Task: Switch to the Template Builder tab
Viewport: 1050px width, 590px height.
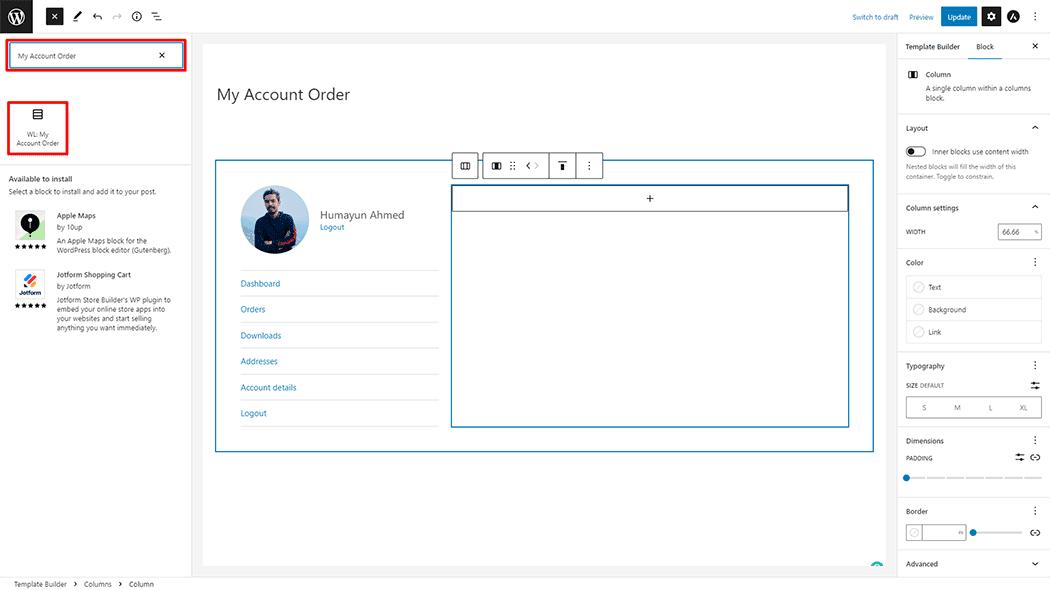Action: pyautogui.click(x=931, y=46)
